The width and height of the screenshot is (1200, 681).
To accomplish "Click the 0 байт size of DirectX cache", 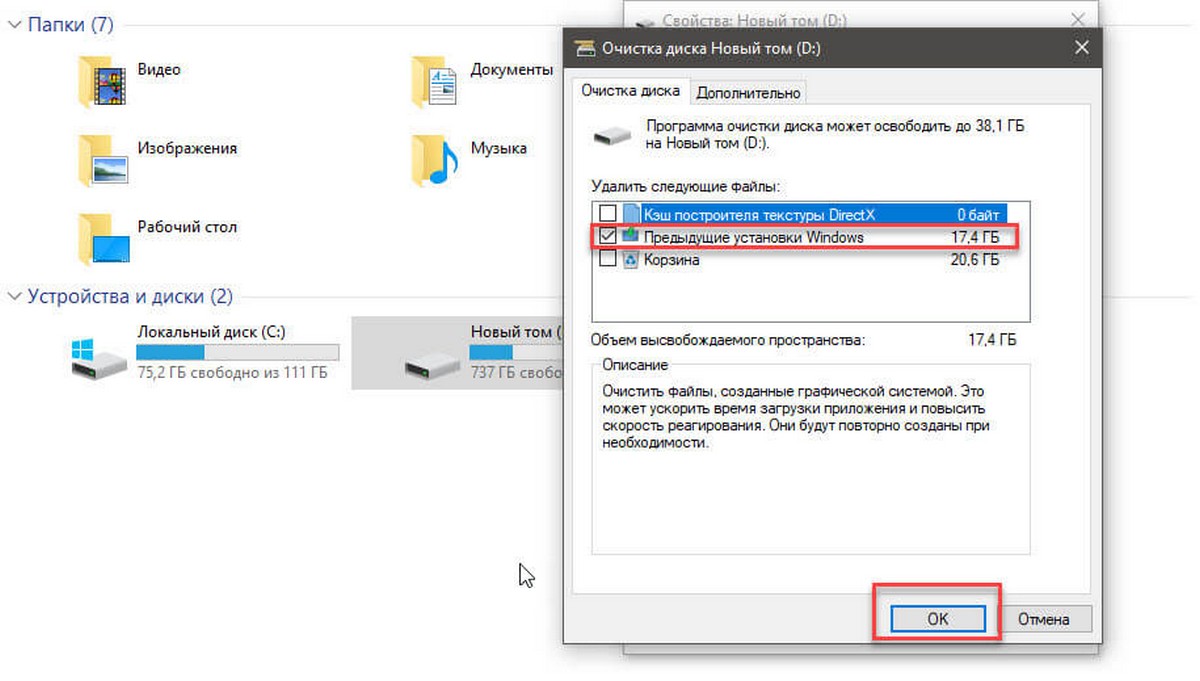I will coord(979,213).
